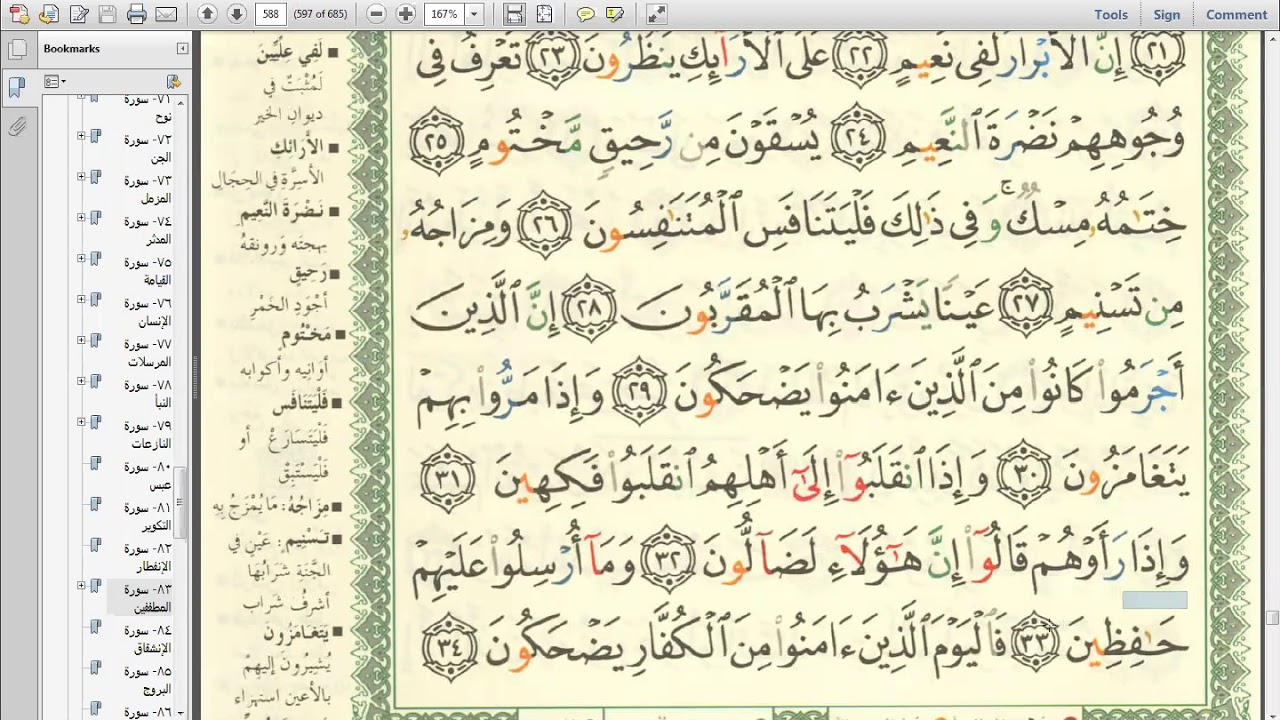Image resolution: width=1280 pixels, height=720 pixels.
Task: Expand bookmark ٧٣ سورة المزمل
Action: [x=81, y=177]
